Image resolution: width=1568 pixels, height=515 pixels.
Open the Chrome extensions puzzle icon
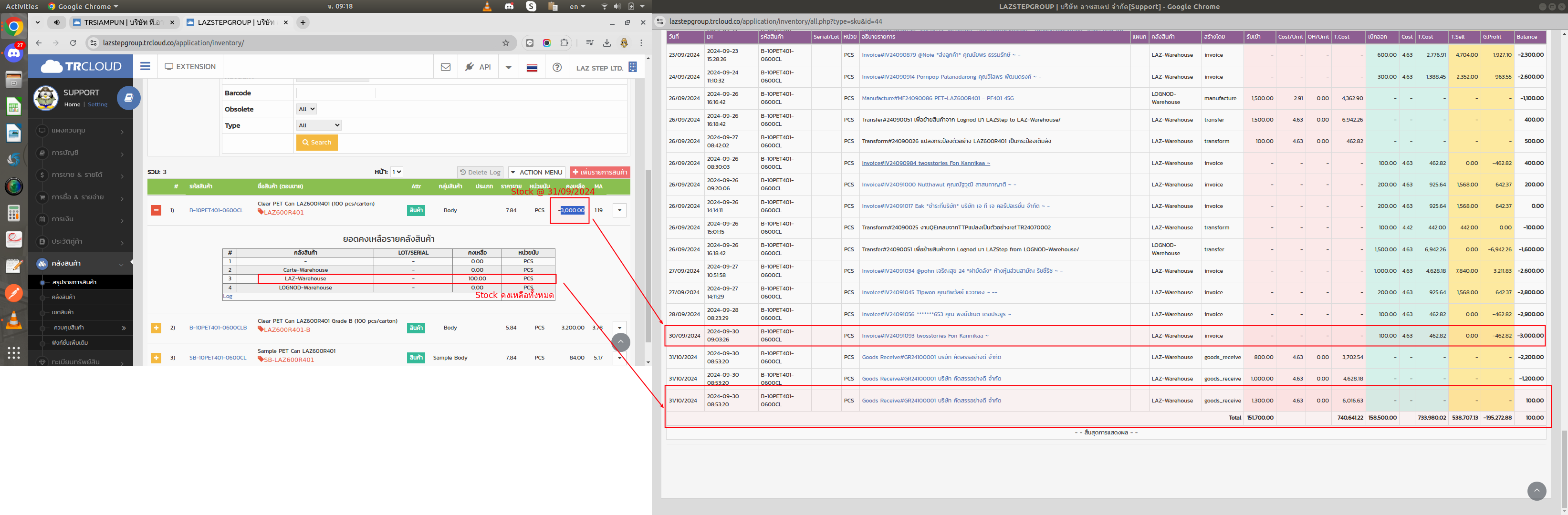point(564,42)
